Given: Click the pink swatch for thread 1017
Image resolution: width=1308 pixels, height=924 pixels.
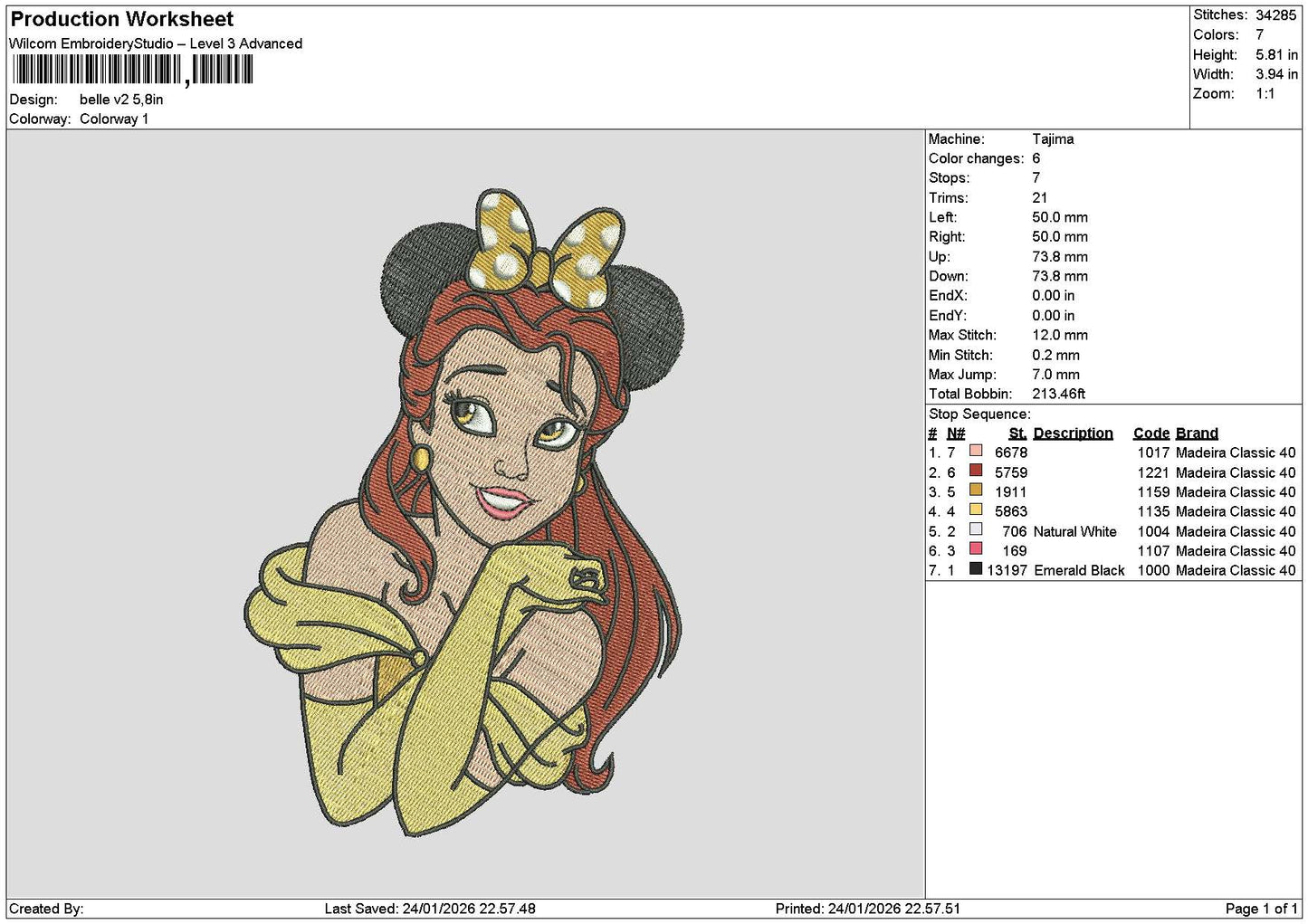Looking at the screenshot, I should pos(976,451).
